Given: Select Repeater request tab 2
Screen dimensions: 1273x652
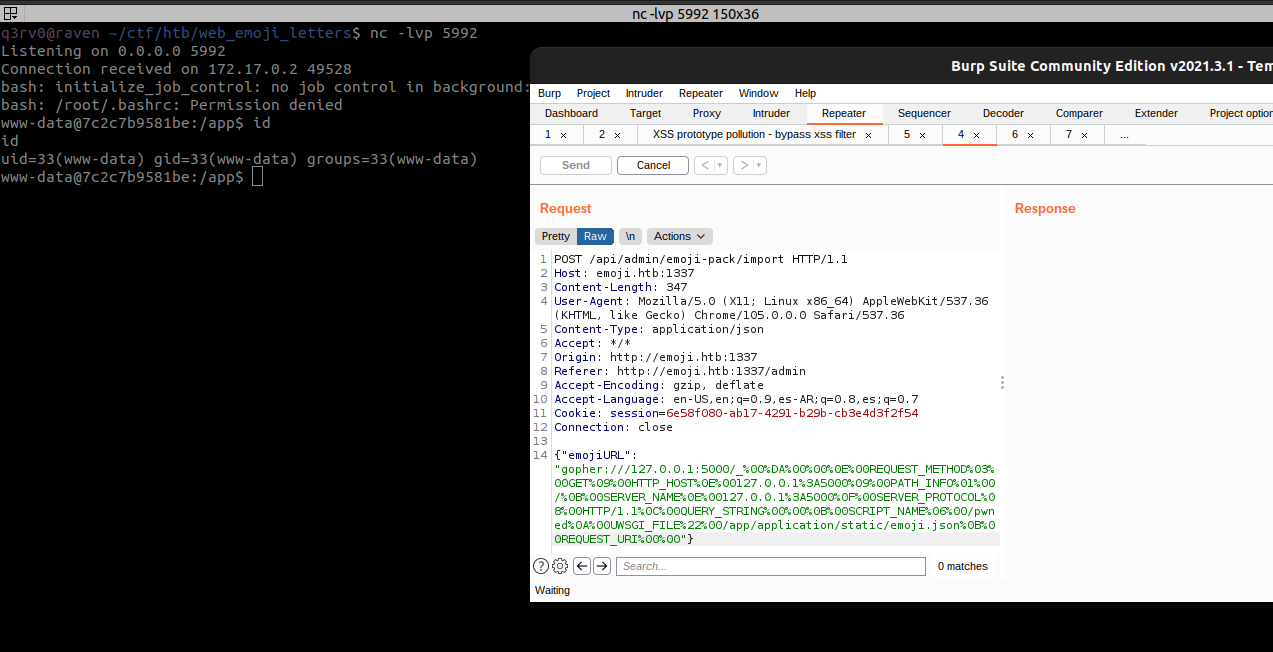Looking at the screenshot, I should (602, 135).
